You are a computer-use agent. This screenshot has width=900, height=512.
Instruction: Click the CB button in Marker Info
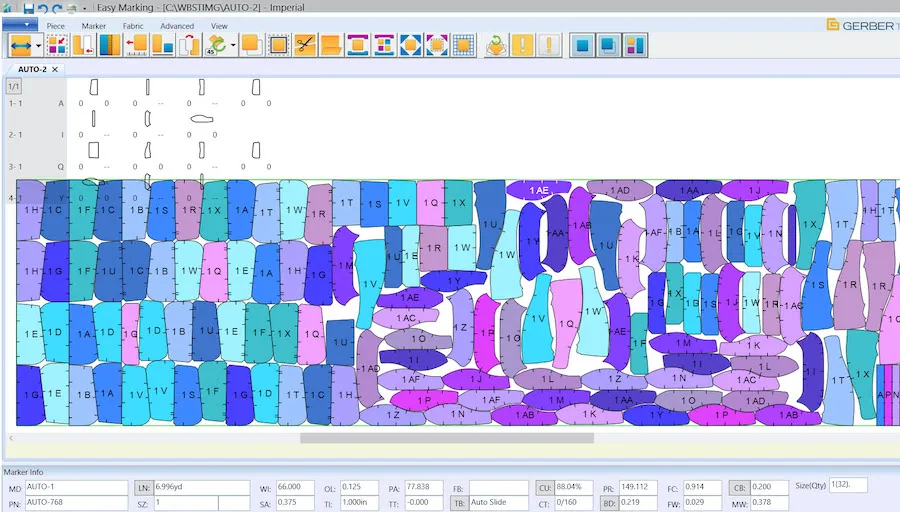coord(739,487)
